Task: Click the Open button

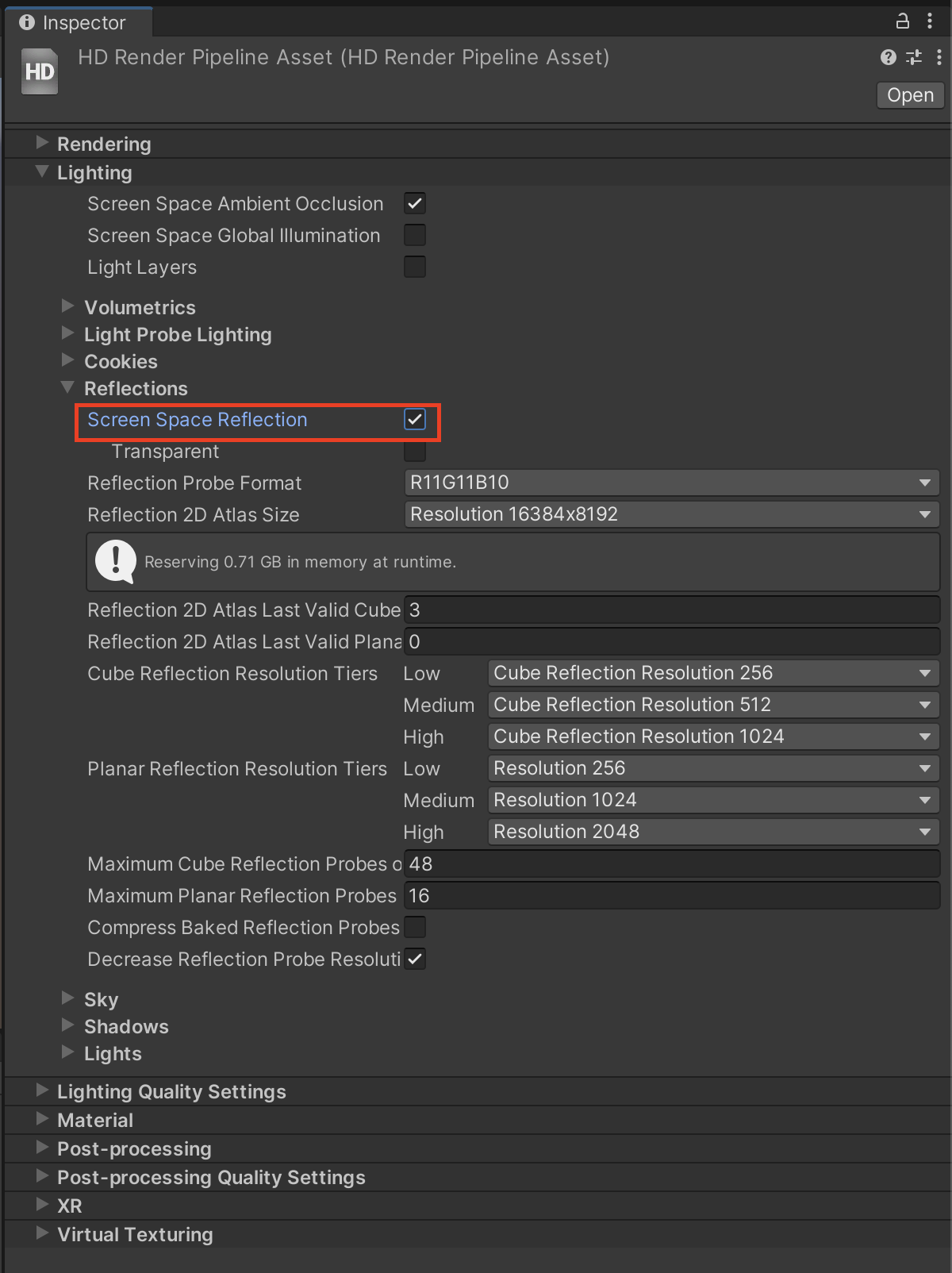Action: coord(910,95)
